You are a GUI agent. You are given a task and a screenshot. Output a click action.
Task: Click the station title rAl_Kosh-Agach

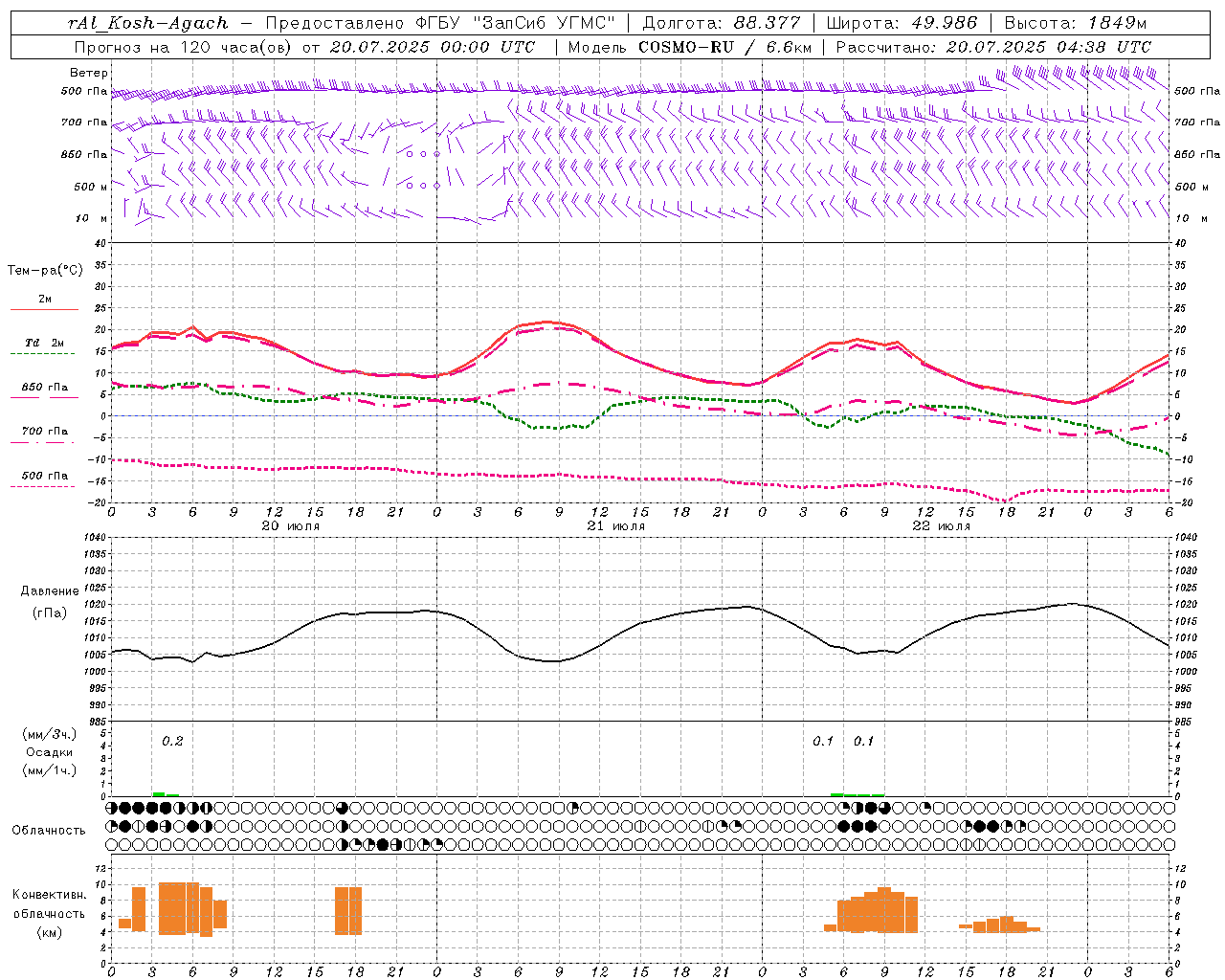148,23
